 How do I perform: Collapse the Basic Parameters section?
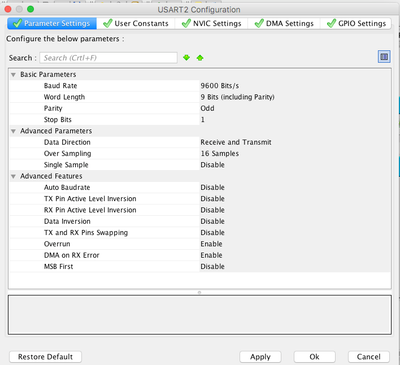13,75
